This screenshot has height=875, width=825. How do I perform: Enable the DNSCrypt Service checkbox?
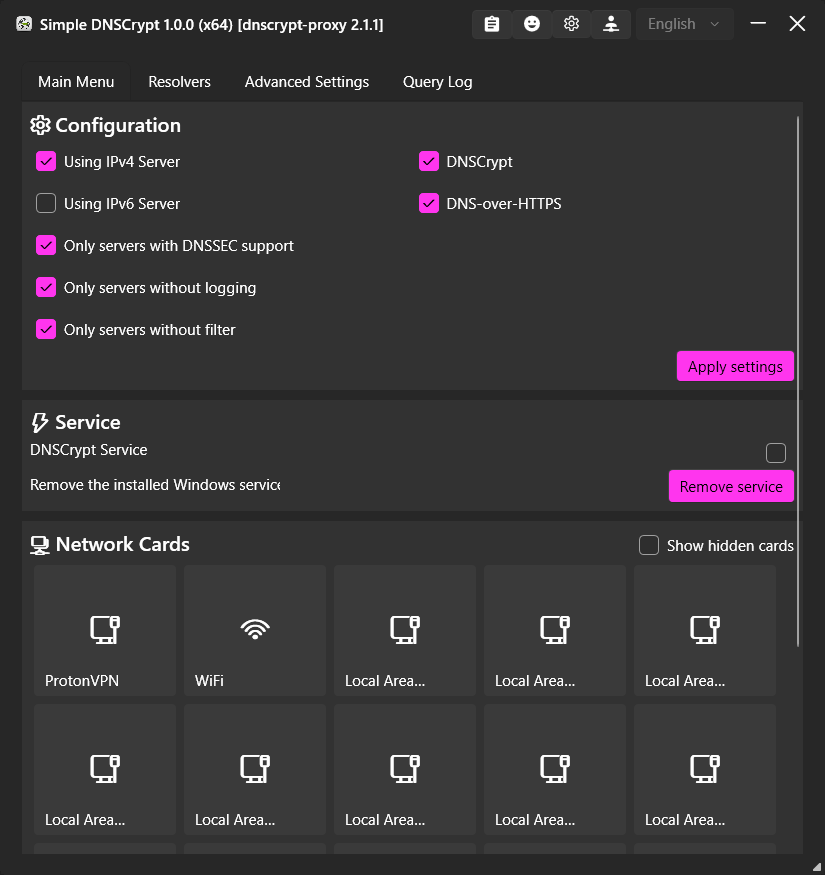pos(776,453)
